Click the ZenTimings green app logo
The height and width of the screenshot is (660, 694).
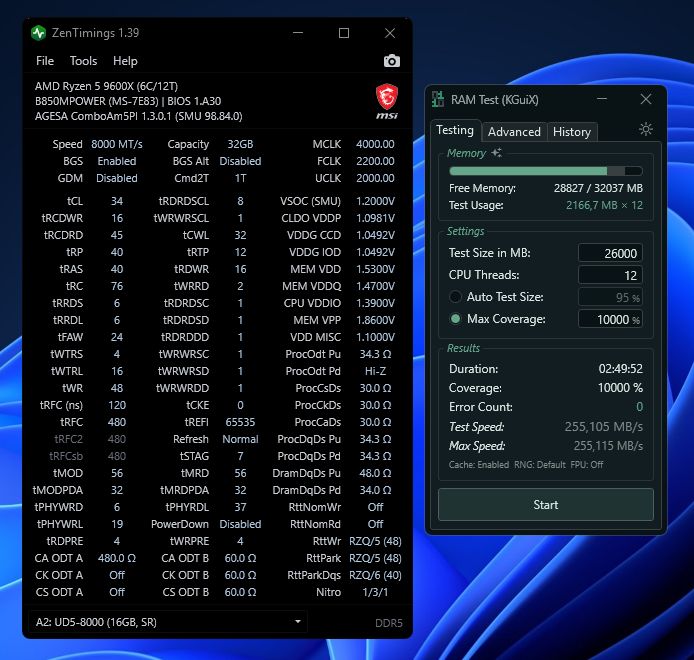[39, 33]
